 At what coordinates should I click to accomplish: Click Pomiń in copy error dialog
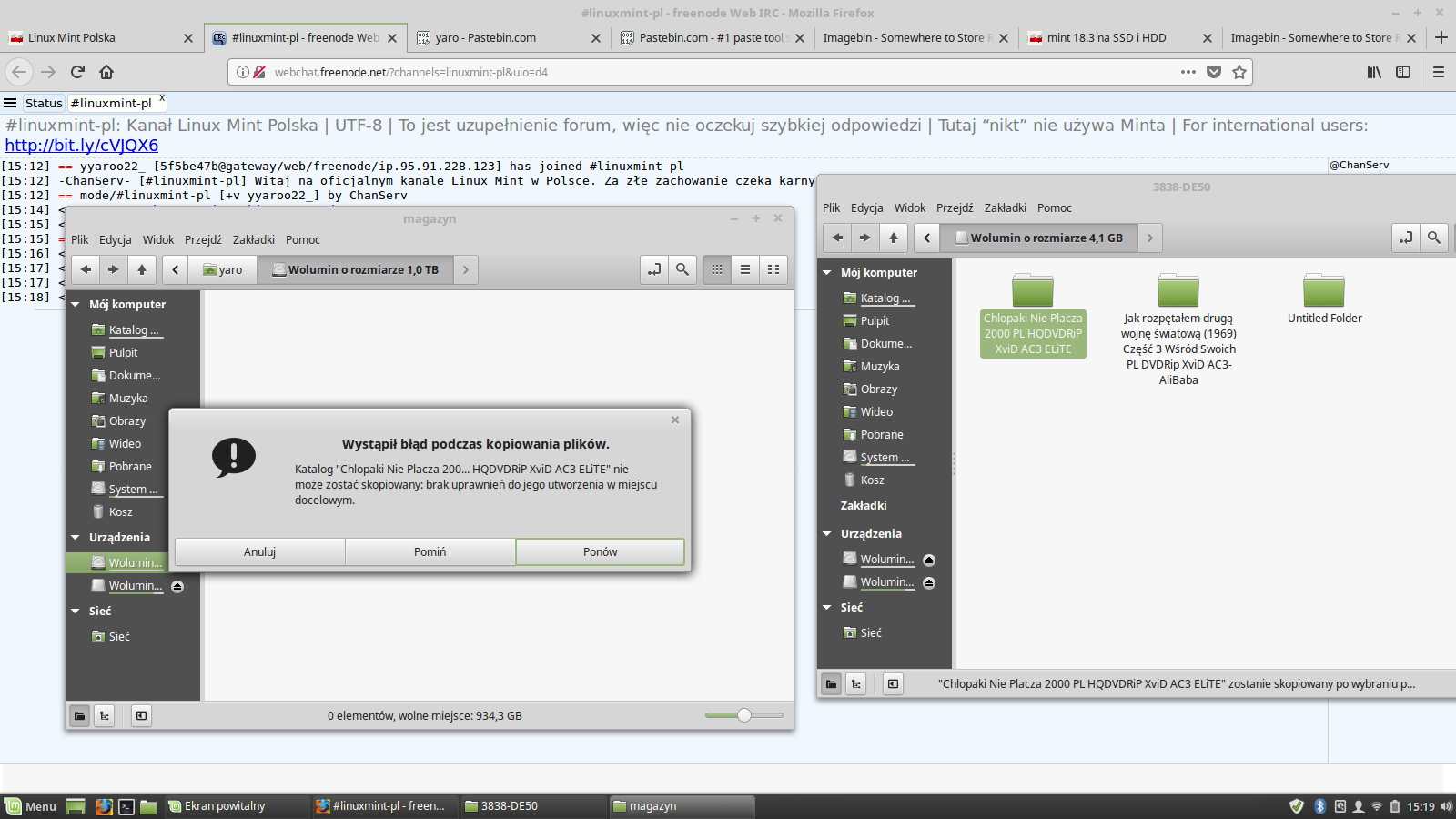pyautogui.click(x=430, y=552)
